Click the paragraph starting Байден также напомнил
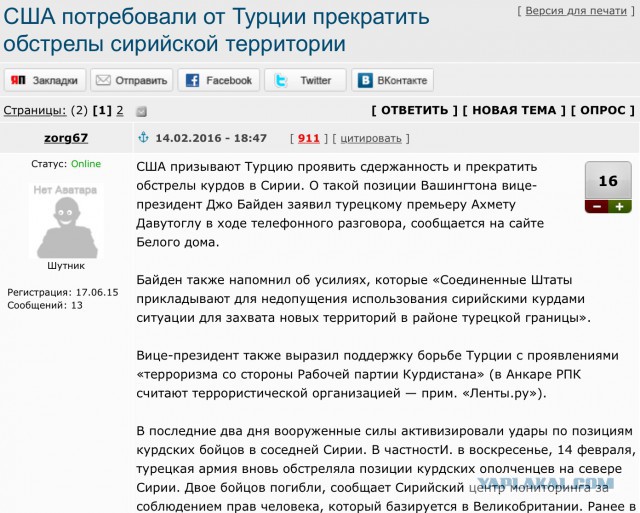The height and width of the screenshot is (513, 640). pos(363,299)
